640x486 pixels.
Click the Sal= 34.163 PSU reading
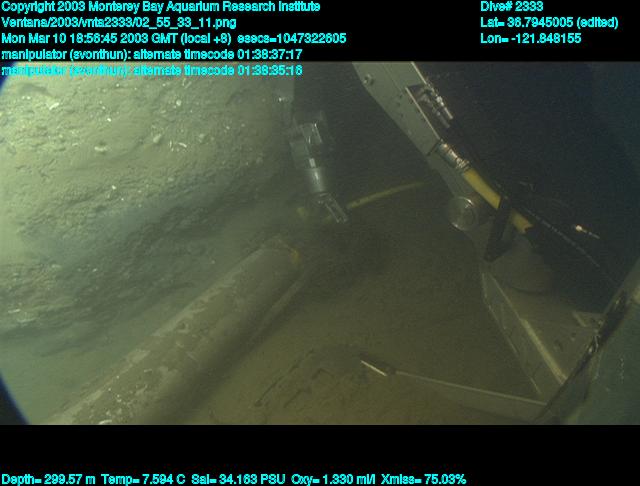pyautogui.click(x=238, y=479)
